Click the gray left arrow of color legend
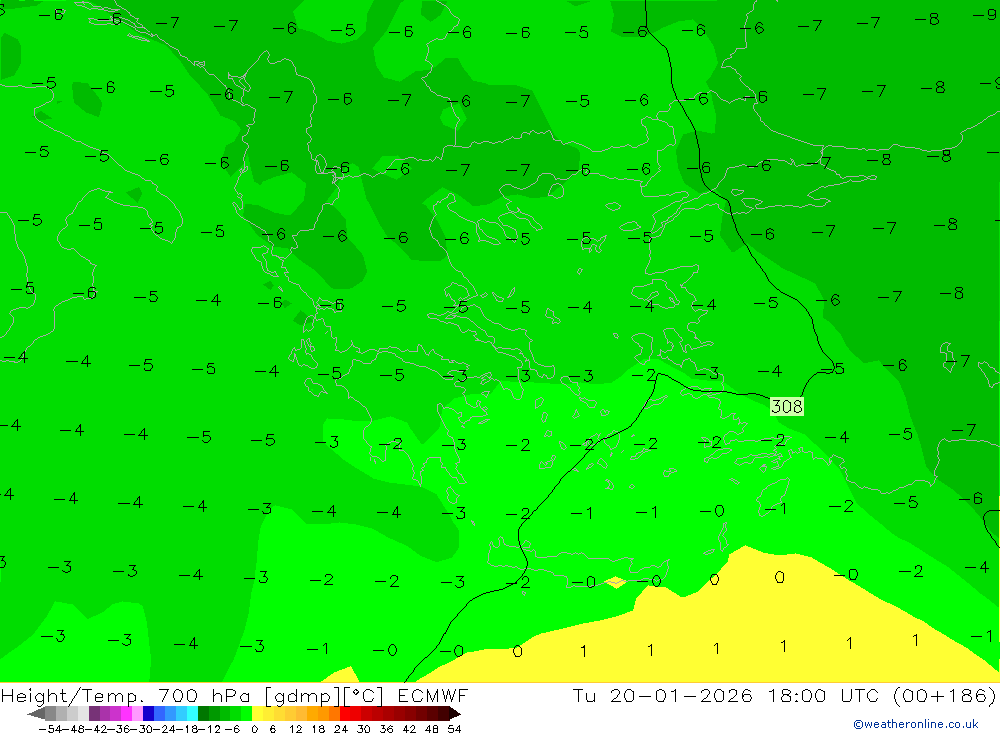1000x733 pixels. 36,714
